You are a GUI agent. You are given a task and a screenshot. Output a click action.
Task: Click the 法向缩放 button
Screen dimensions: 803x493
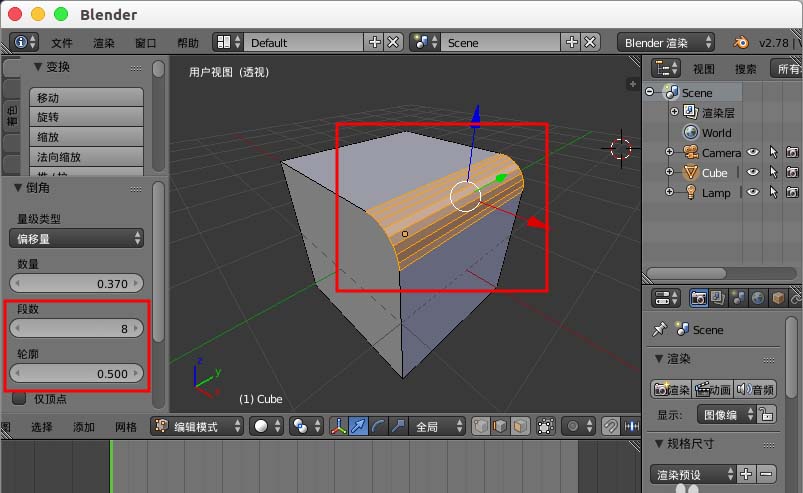pyautogui.click(x=87, y=157)
